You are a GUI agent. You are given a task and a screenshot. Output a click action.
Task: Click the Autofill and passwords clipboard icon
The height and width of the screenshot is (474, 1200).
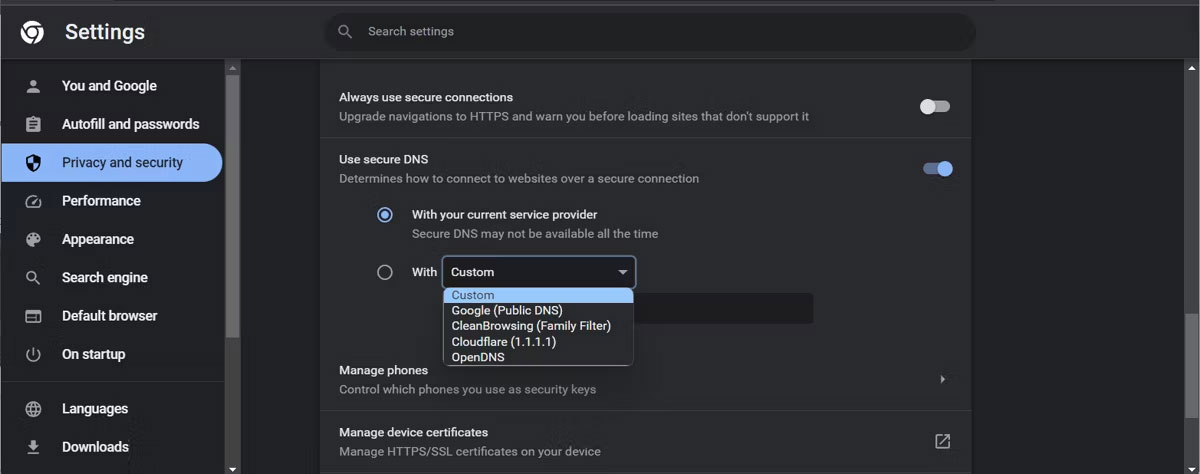pos(33,124)
